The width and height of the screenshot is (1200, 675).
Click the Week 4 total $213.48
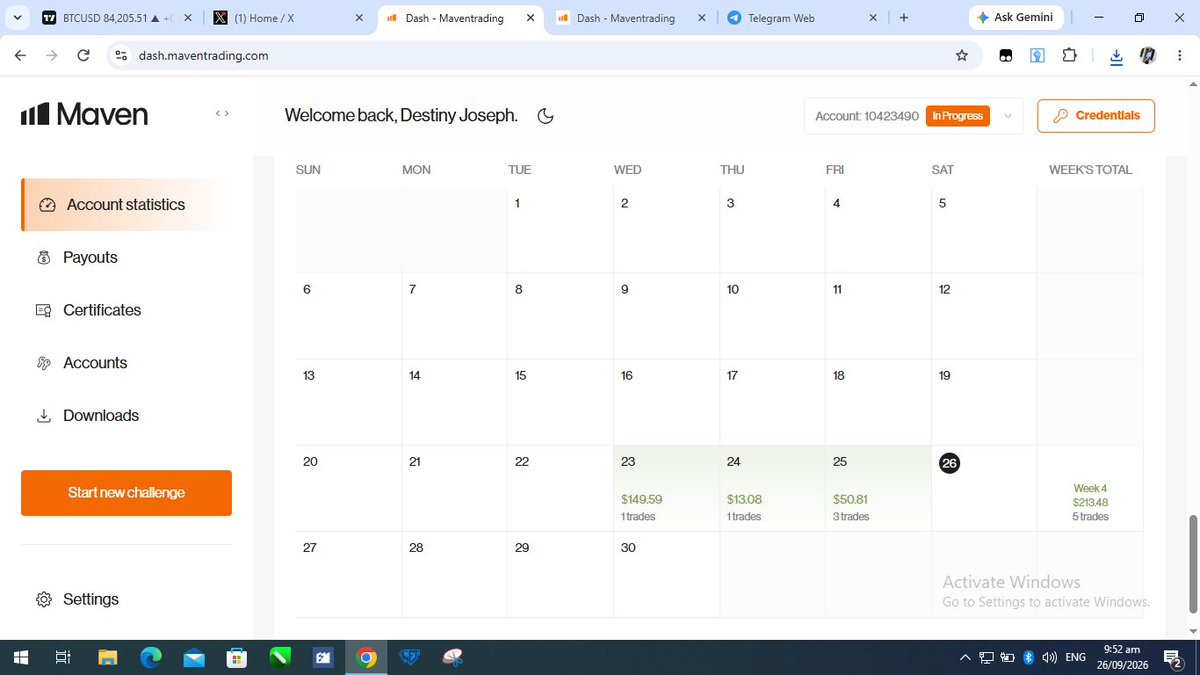(x=1090, y=502)
